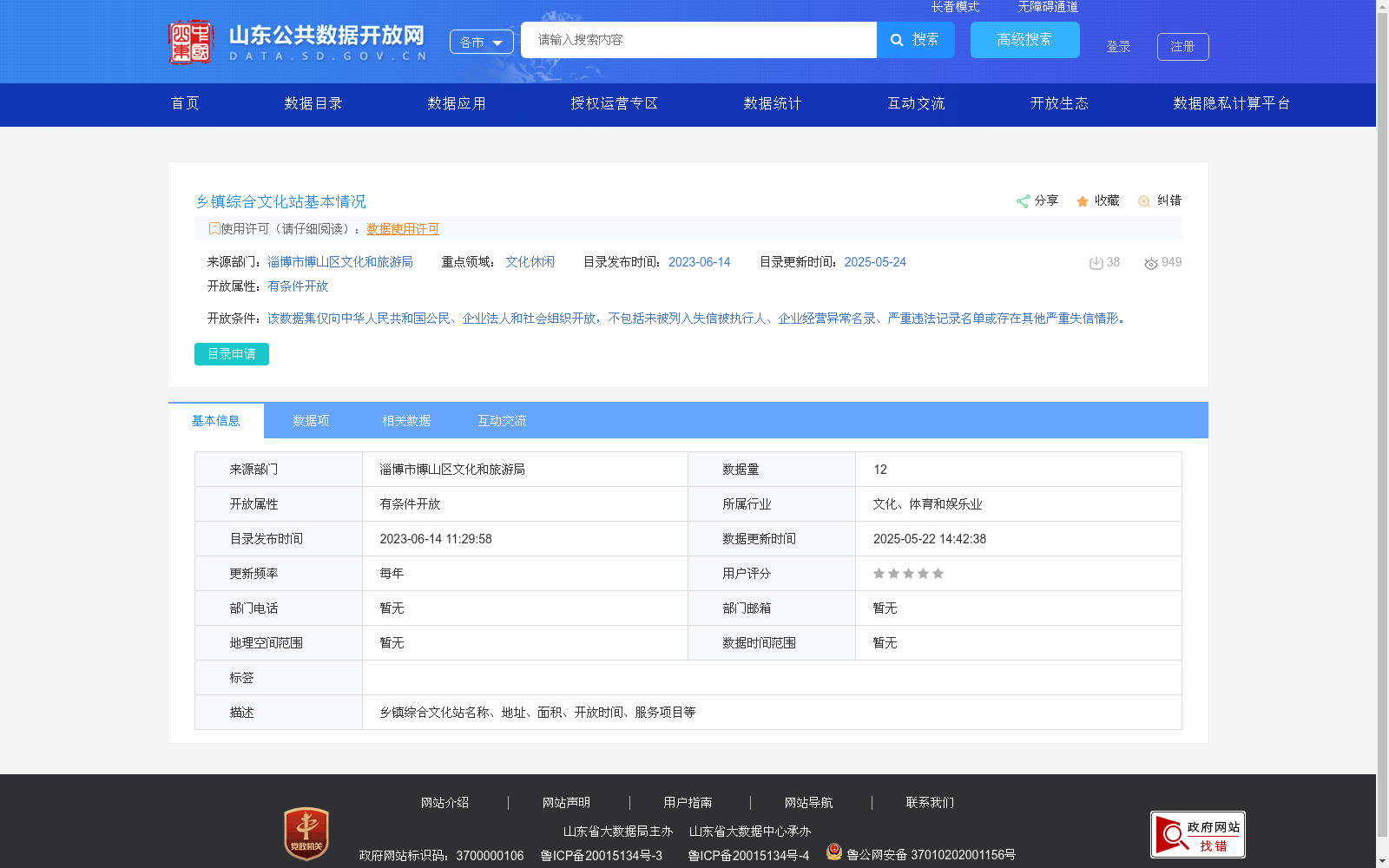The height and width of the screenshot is (868, 1389).
Task: Click the search input field
Action: click(699, 40)
